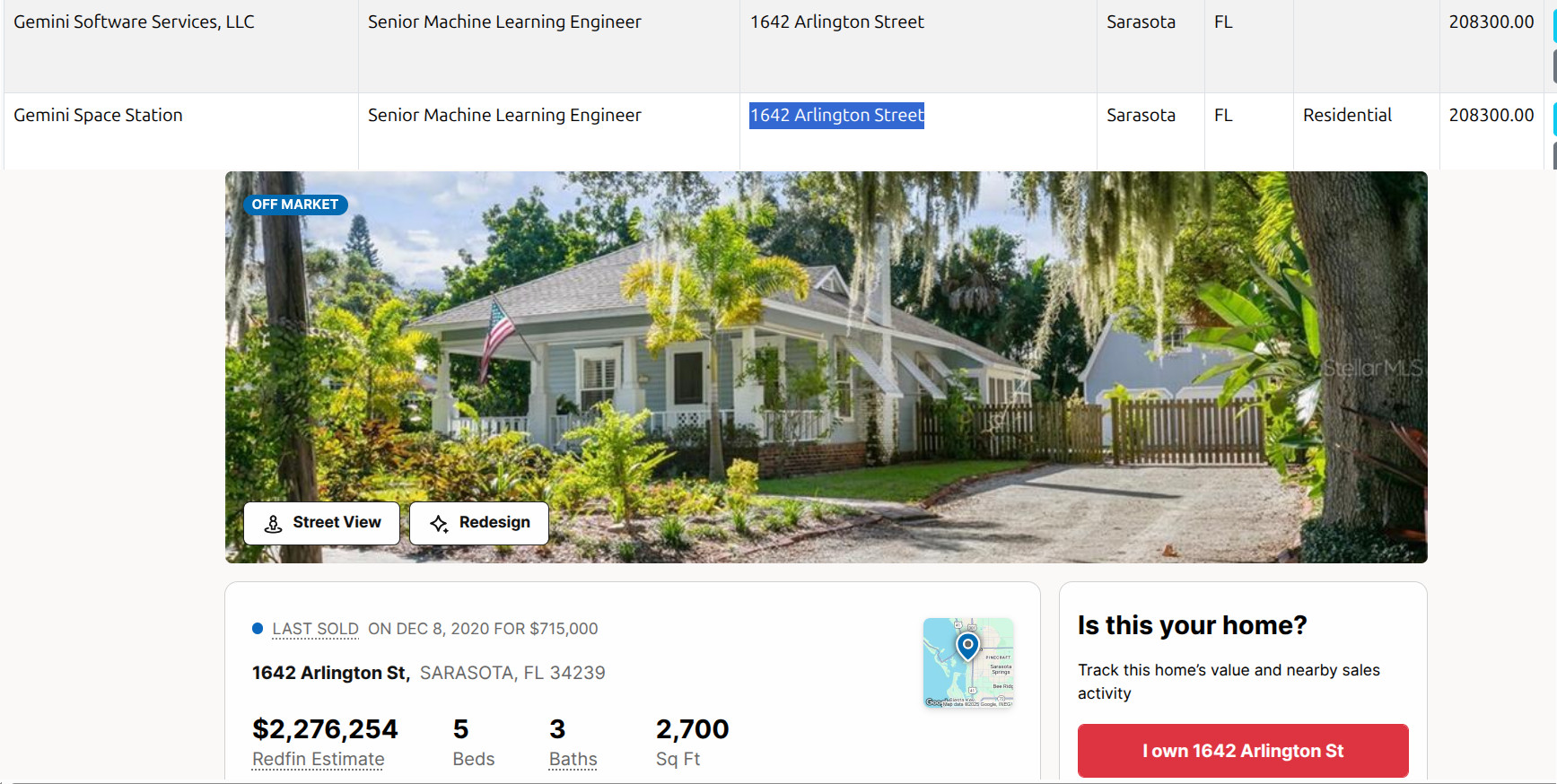The image size is (1557, 784).
Task: Select the Gemini Software Services, LLC cell
Action: tap(180, 47)
